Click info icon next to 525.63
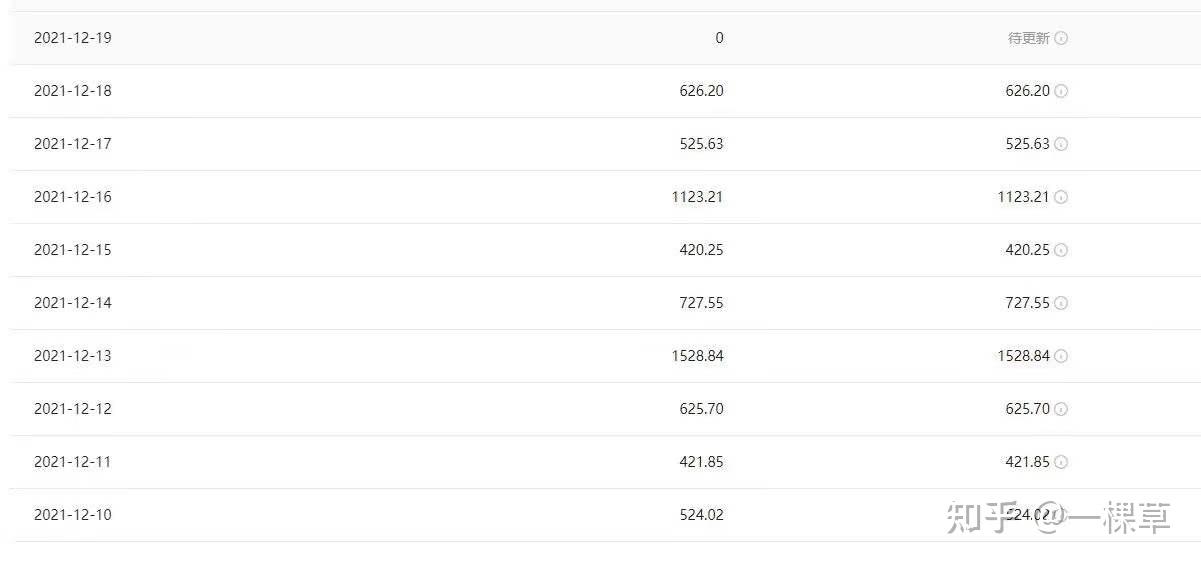 click(x=1061, y=144)
